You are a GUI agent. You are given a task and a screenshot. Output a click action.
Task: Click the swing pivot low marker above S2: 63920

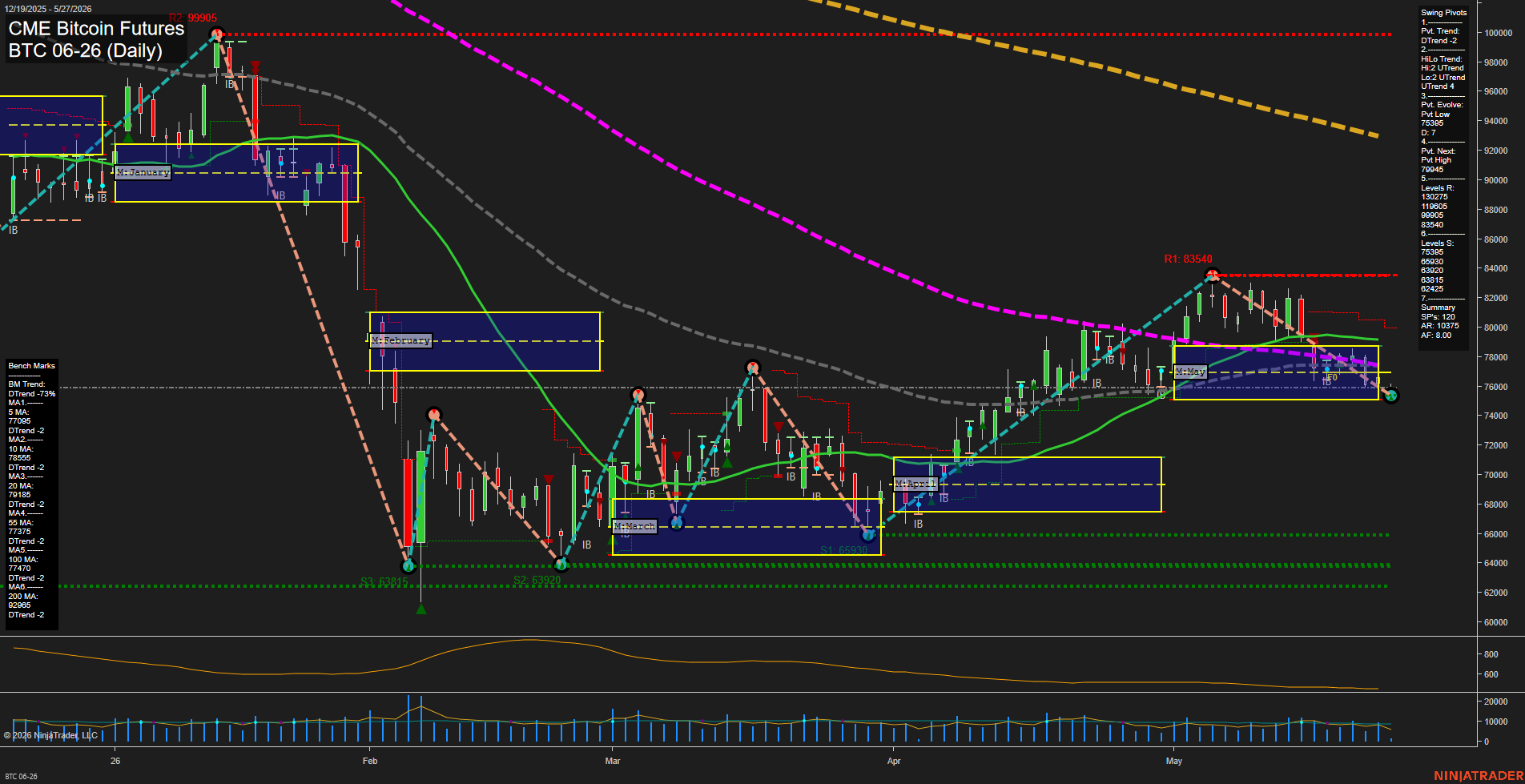click(561, 565)
